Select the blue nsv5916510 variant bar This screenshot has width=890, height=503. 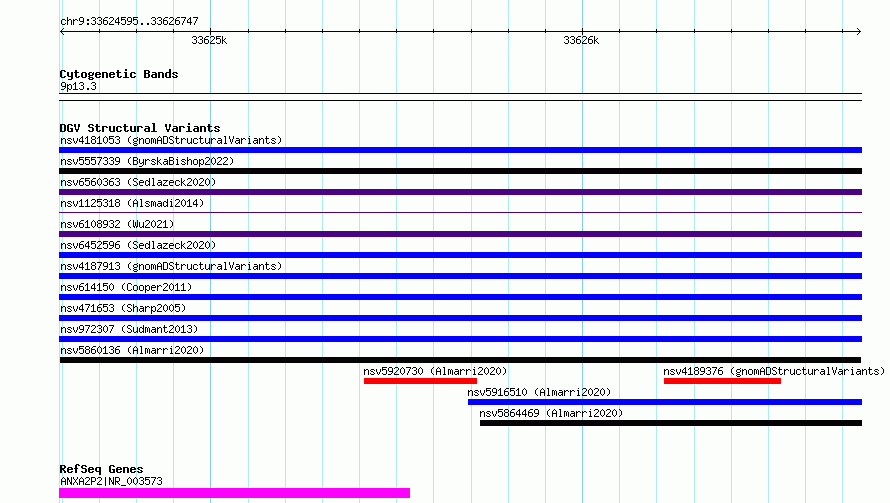coord(665,402)
